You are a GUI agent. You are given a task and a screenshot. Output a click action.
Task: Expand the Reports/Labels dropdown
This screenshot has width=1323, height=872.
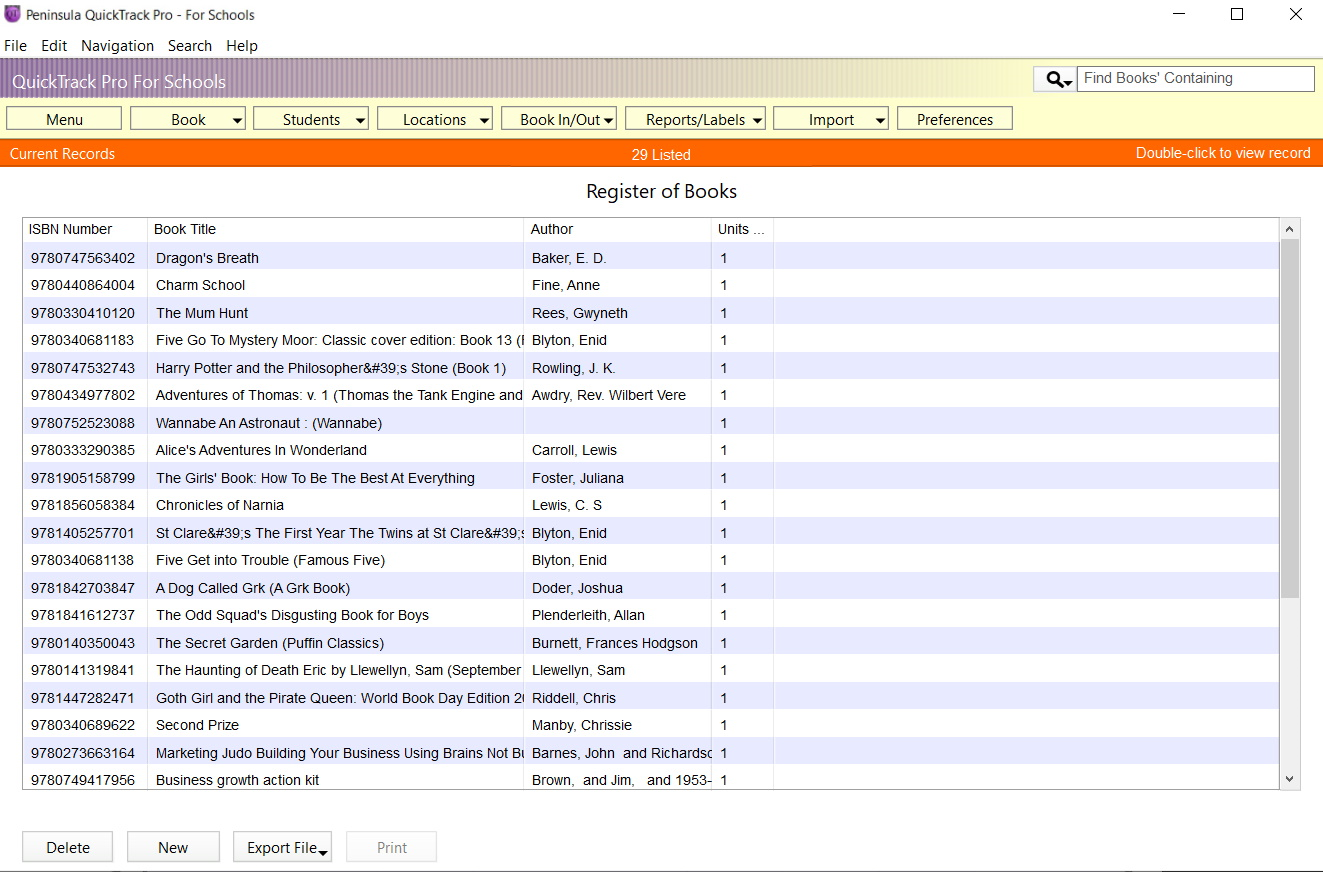(695, 119)
